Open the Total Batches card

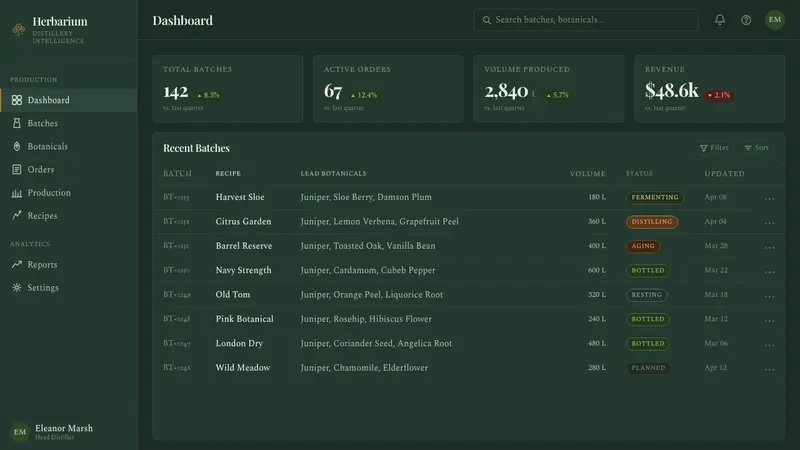[228, 89]
